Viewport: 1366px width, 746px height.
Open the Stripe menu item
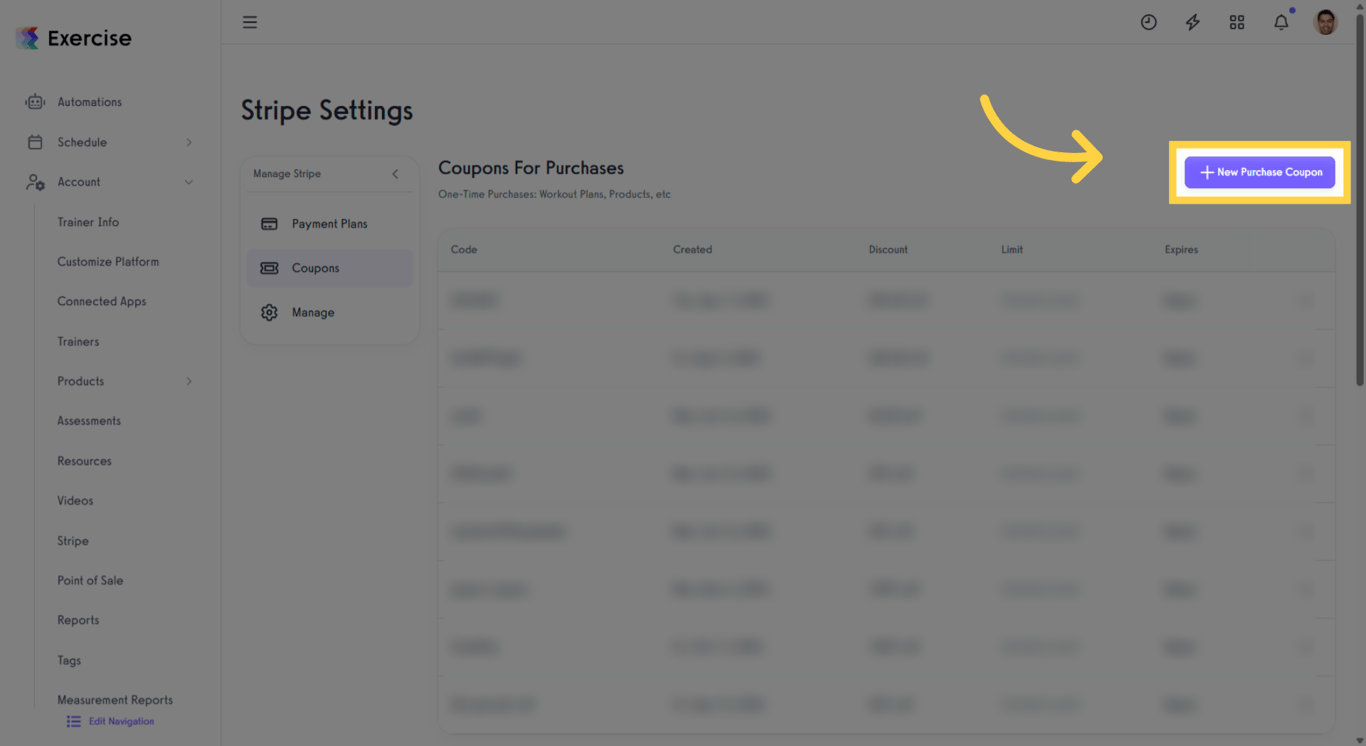72,540
